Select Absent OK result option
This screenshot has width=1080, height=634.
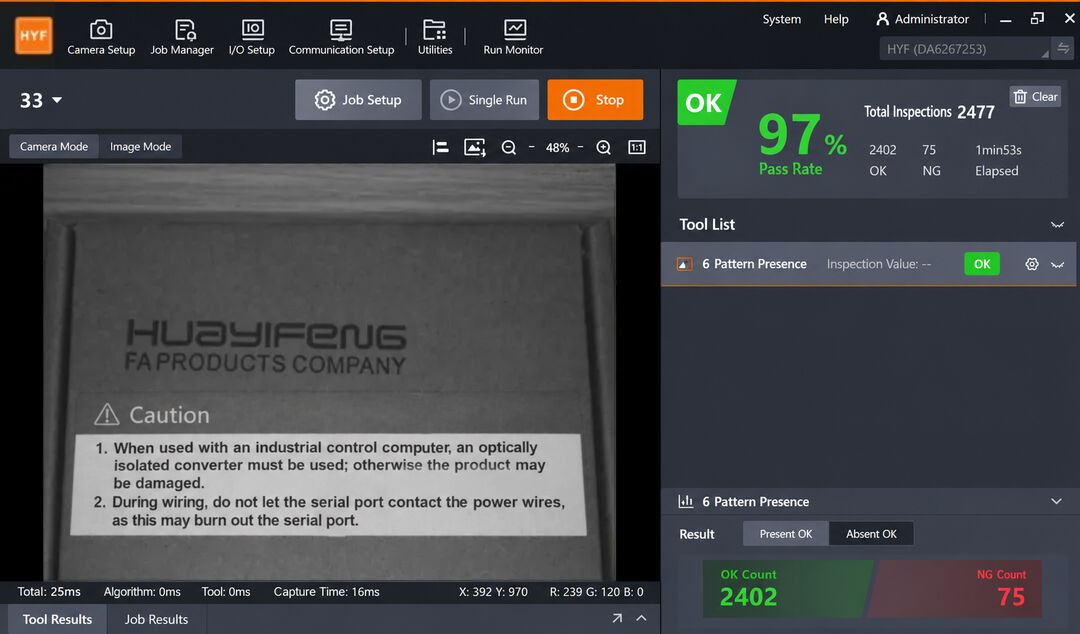point(871,534)
